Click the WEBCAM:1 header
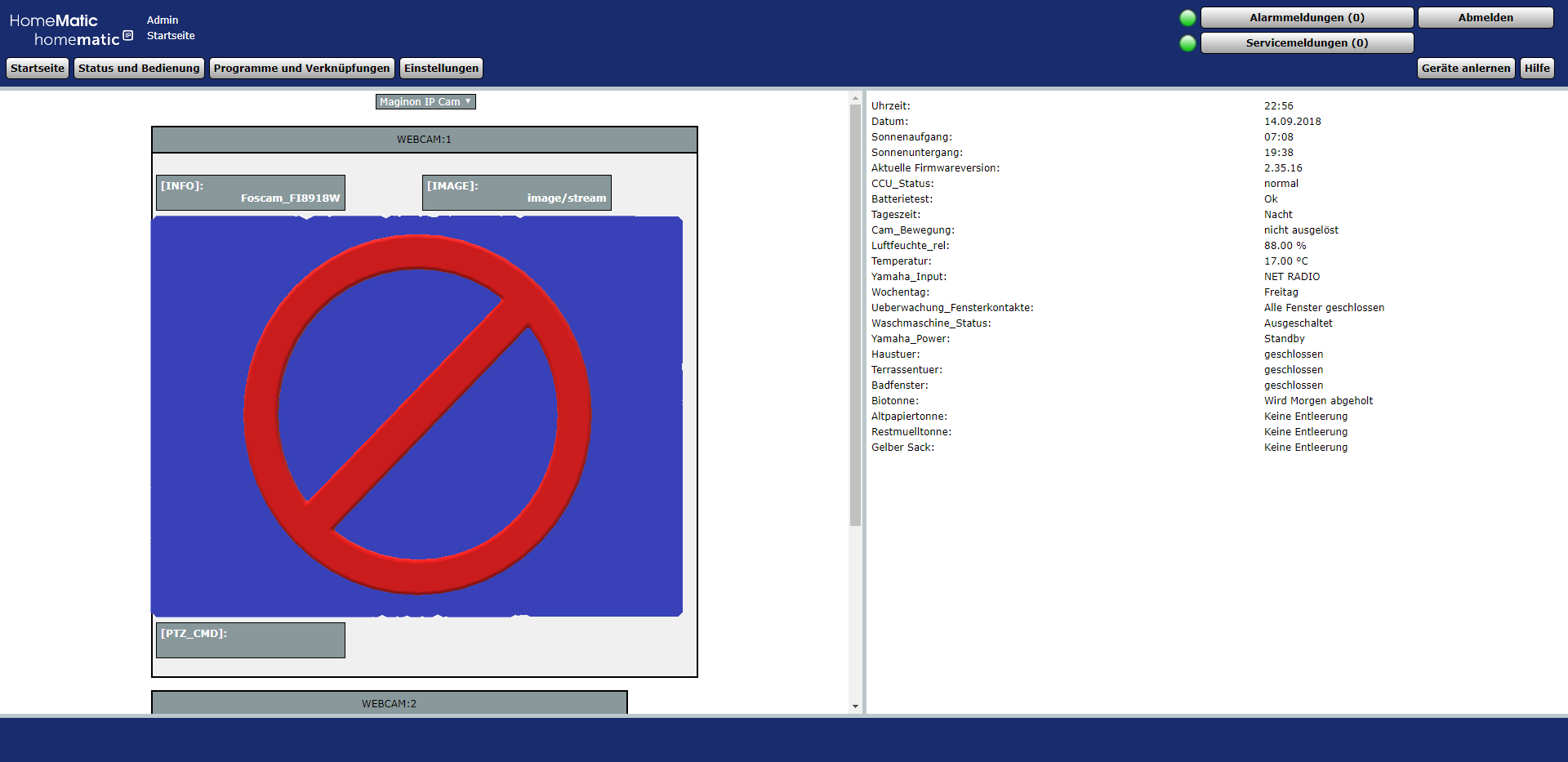 tap(425, 140)
